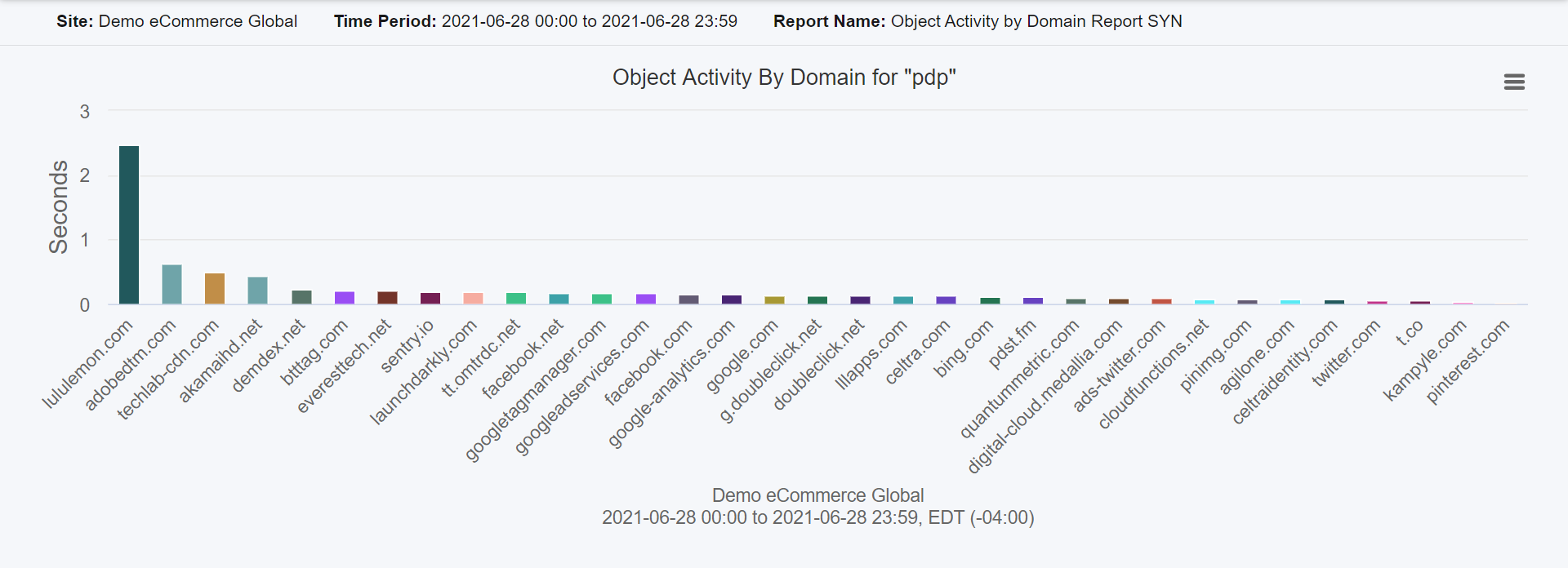Click the ads-twitter.com axis label

point(1118,366)
